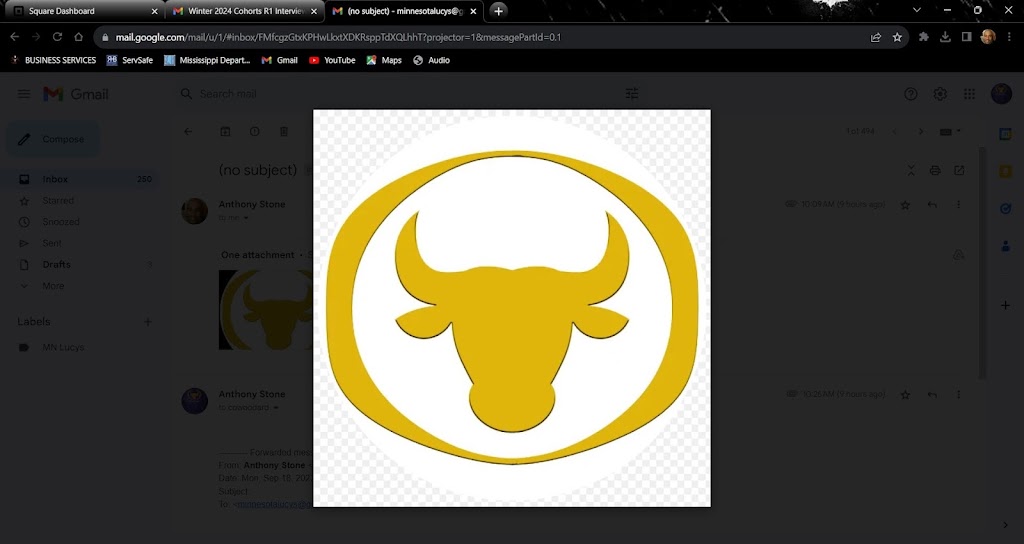Open the input tools dropdown arrow
The width and height of the screenshot is (1024, 544).
(x=958, y=131)
